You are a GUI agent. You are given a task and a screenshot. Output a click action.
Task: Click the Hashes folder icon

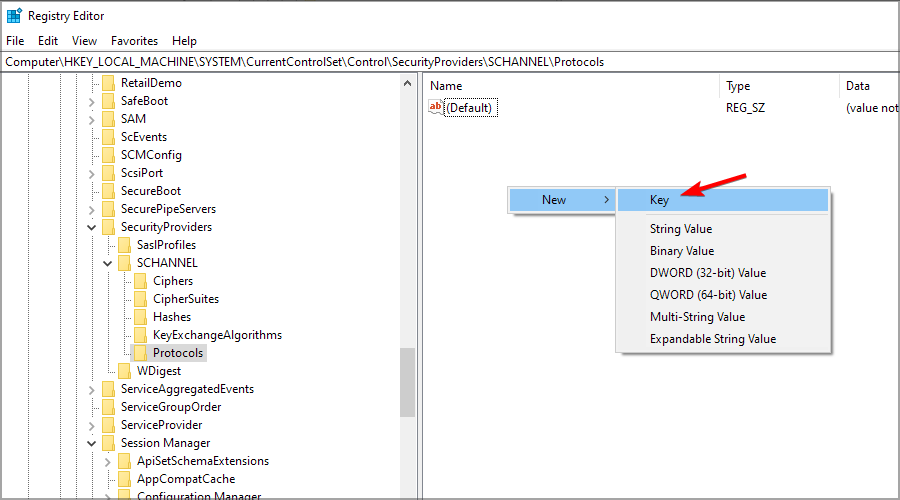[x=141, y=317]
